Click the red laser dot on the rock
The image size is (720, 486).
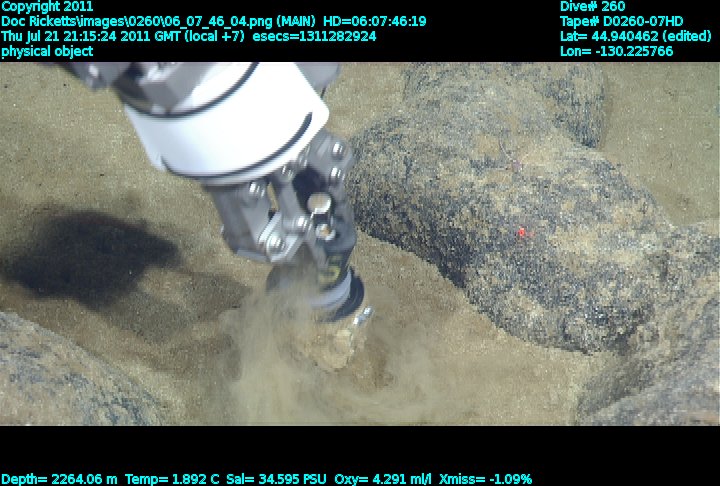point(521,232)
